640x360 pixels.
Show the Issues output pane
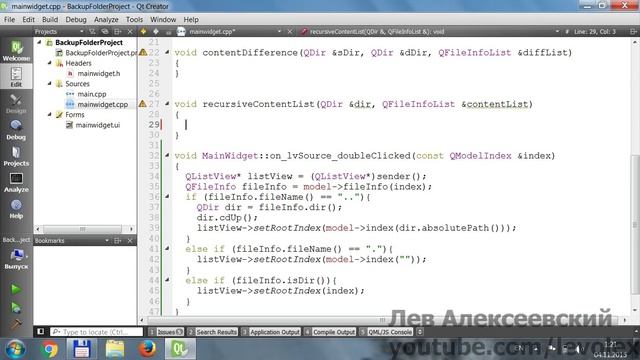[x=166, y=332]
